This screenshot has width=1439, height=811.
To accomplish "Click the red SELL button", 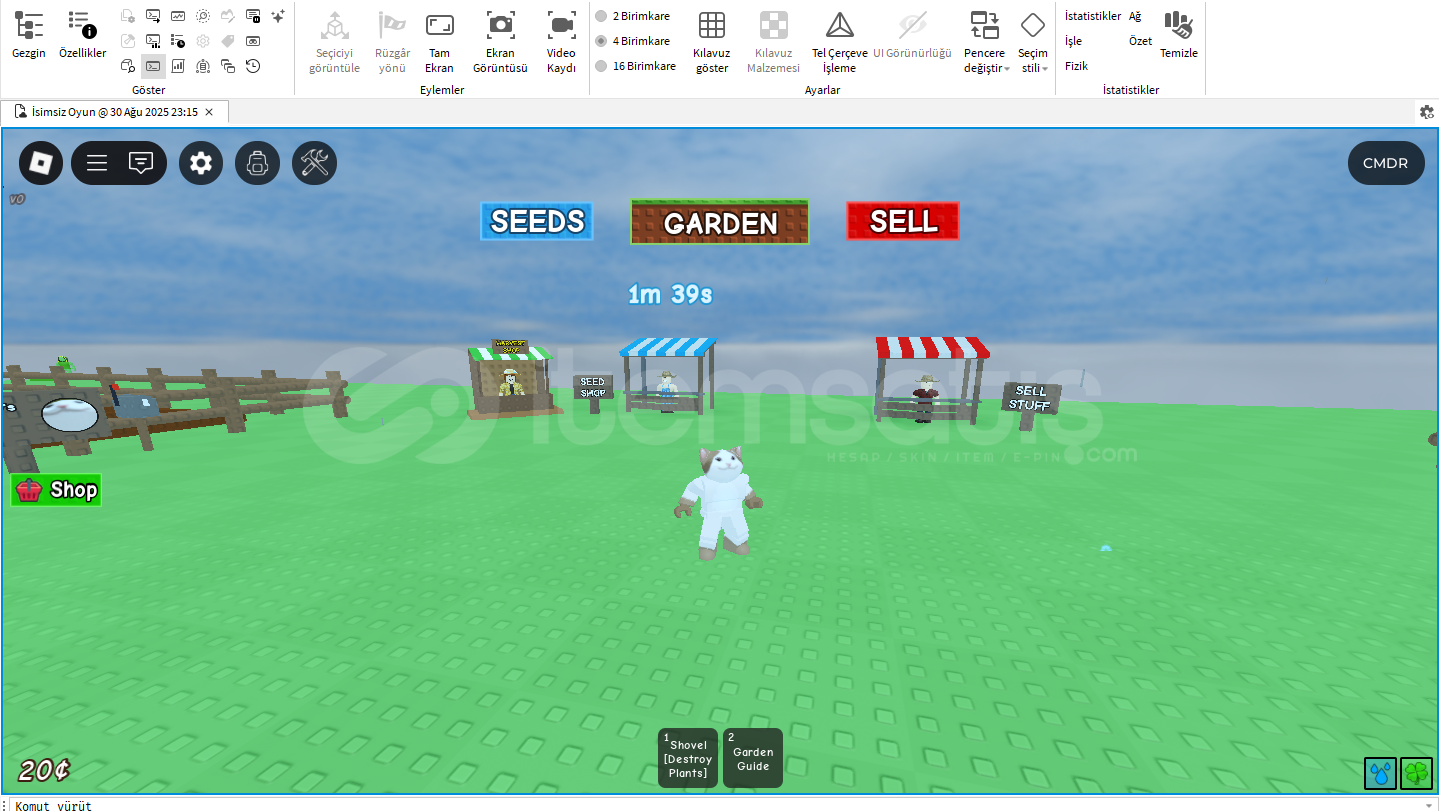I will click(x=903, y=221).
